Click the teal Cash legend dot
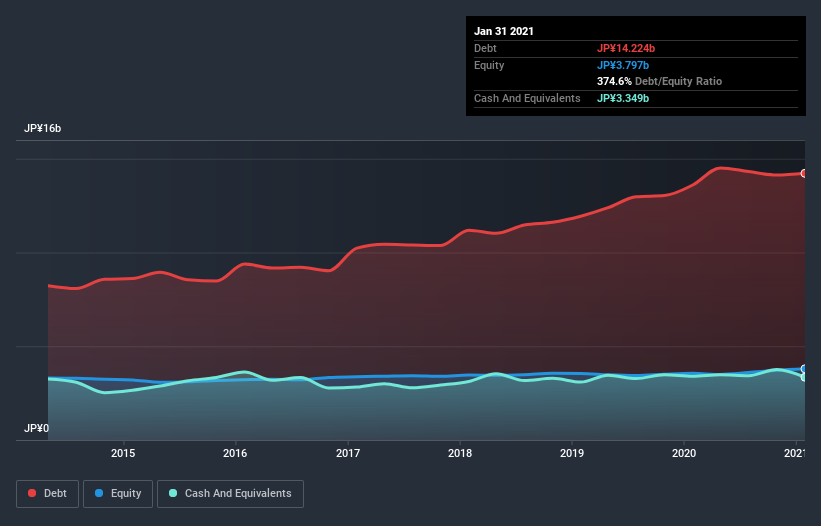Image resolution: width=821 pixels, height=526 pixels. point(173,493)
